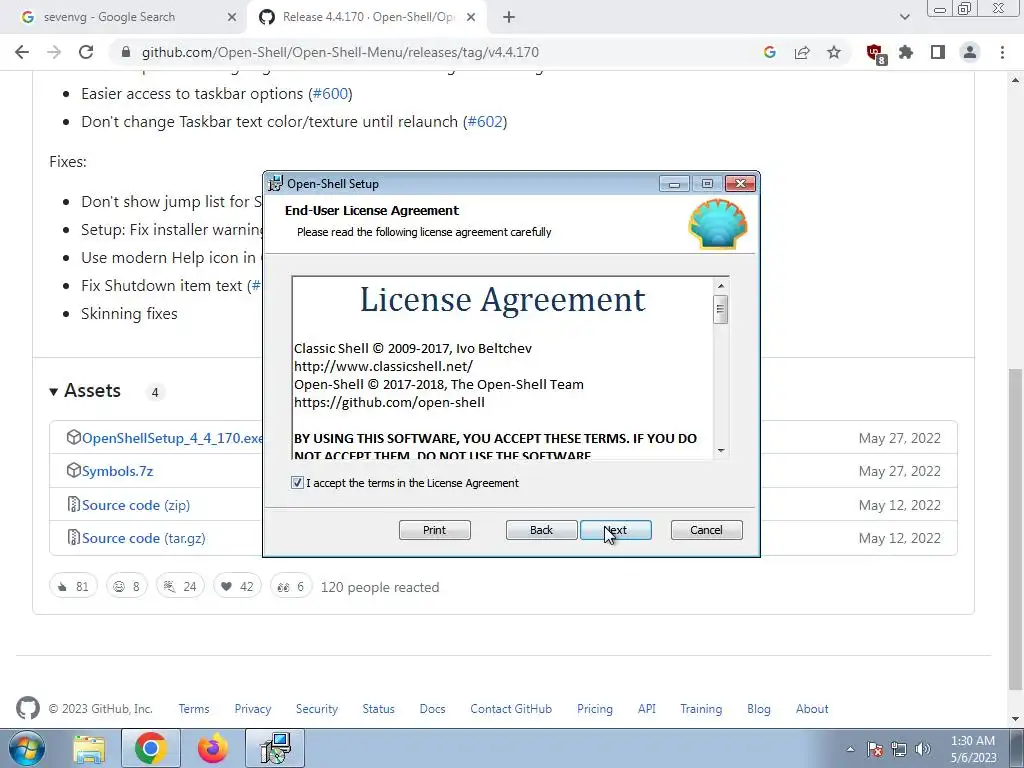1024x768 pixels.
Task: Open issue #602 link
Action: [x=485, y=121]
